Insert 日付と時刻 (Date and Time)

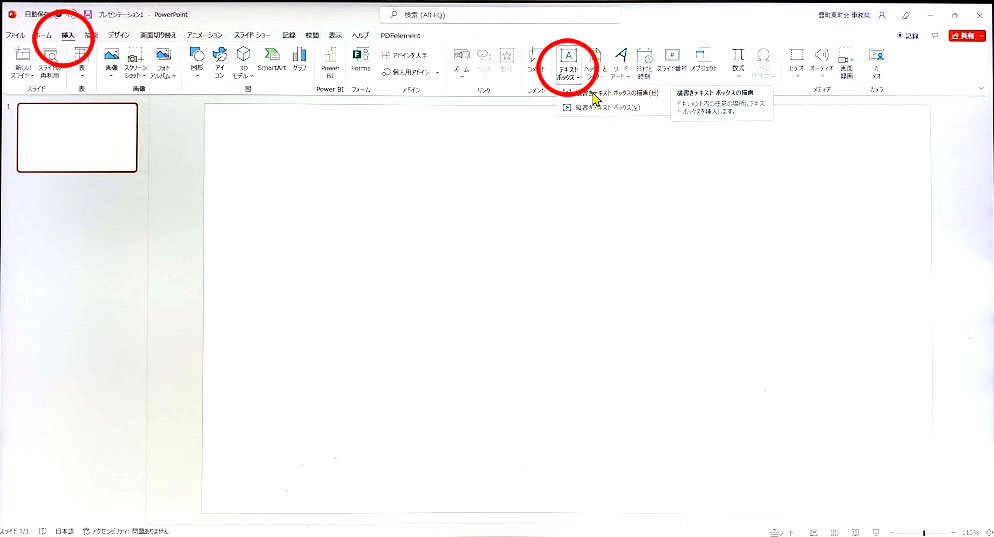(x=644, y=63)
